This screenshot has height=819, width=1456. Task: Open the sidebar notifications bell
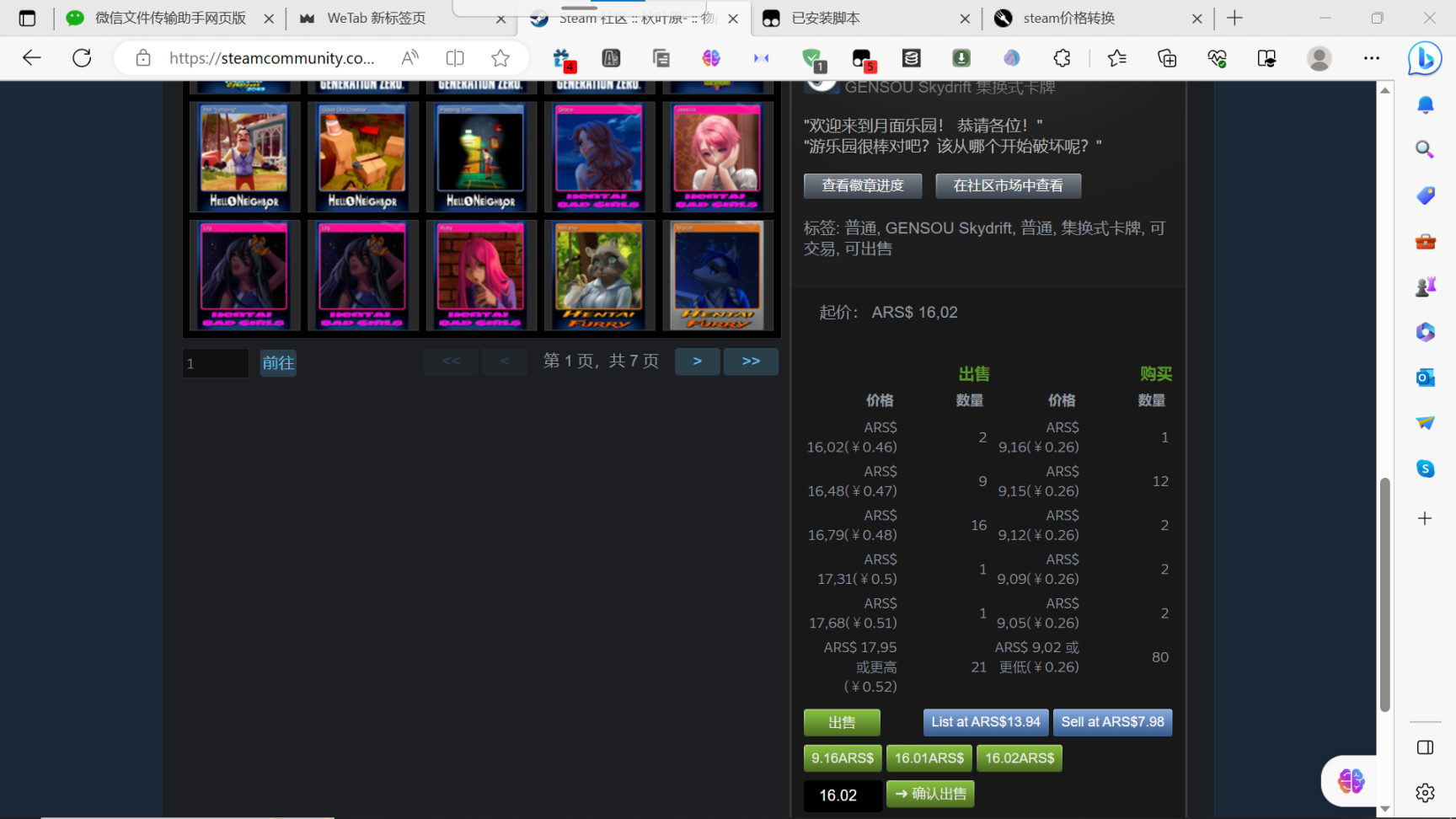tap(1425, 104)
